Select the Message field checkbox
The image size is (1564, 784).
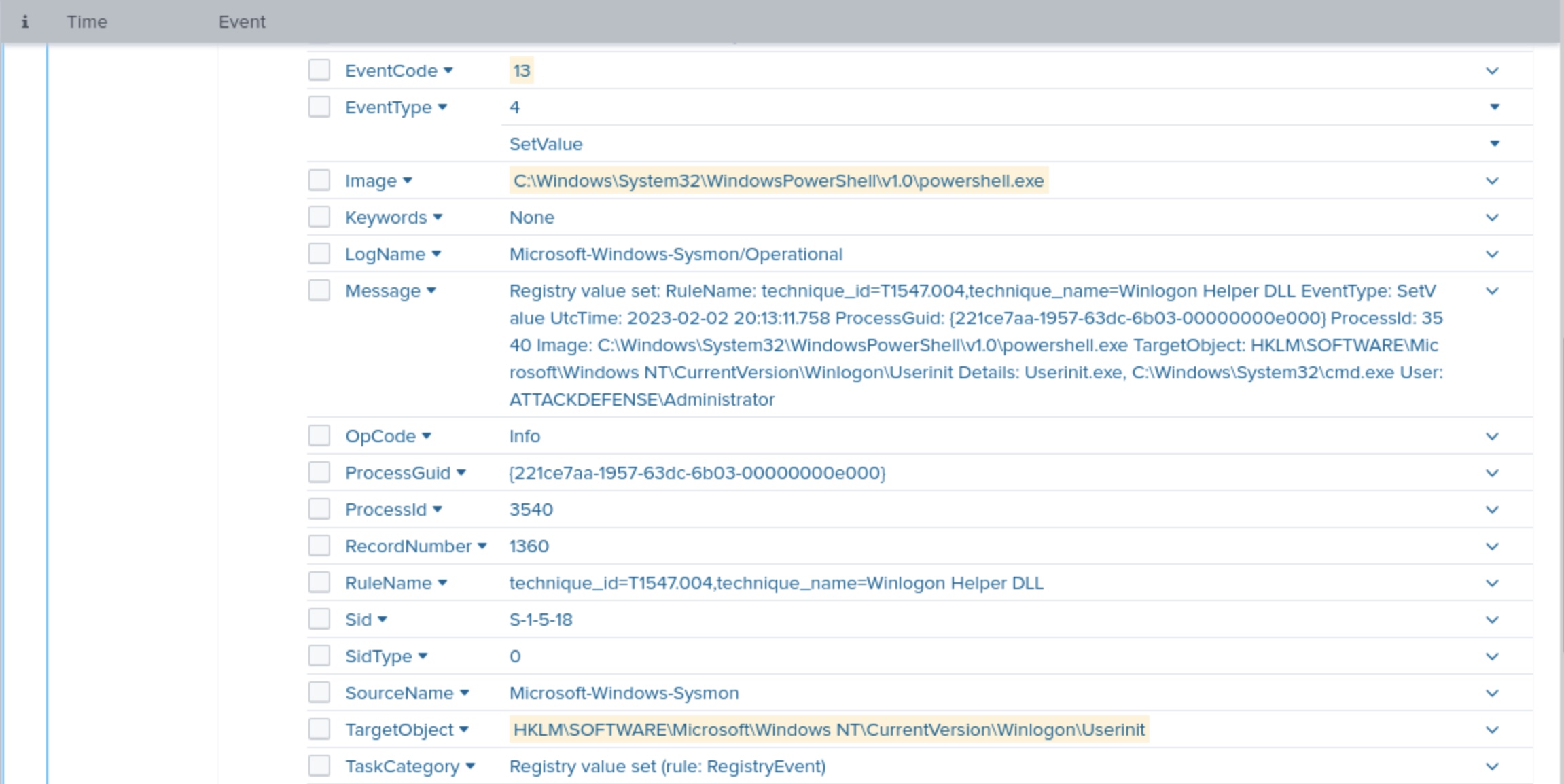click(x=319, y=290)
